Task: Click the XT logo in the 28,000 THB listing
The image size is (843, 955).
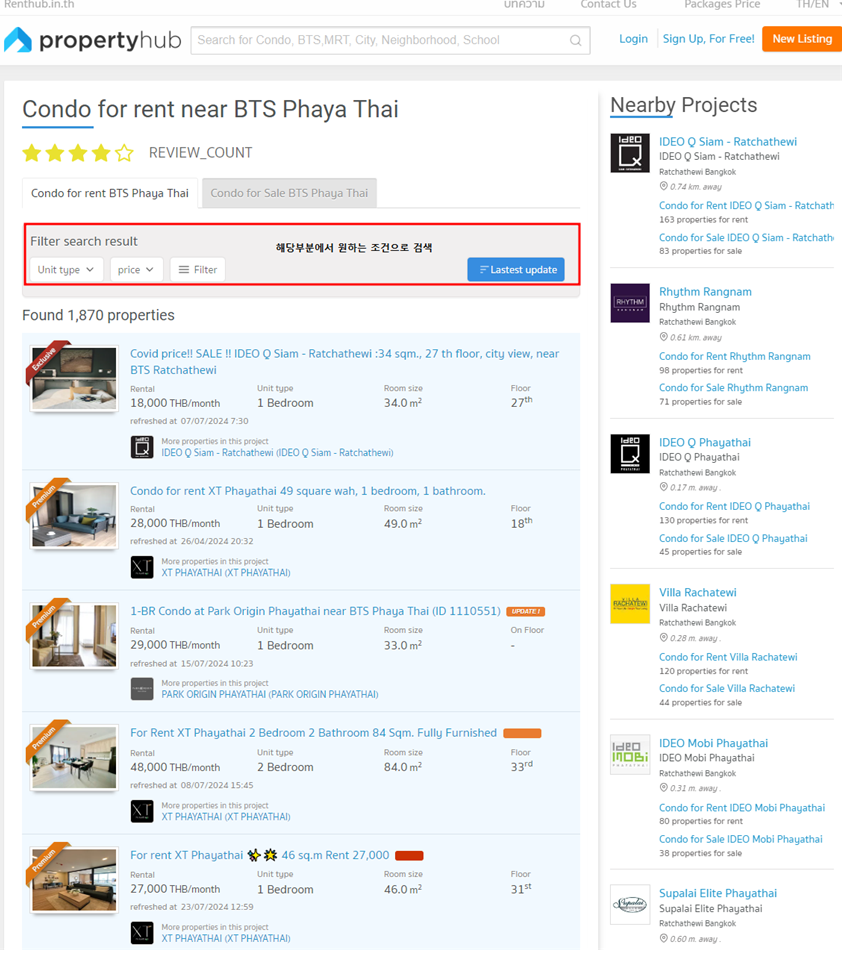Action: (142, 567)
